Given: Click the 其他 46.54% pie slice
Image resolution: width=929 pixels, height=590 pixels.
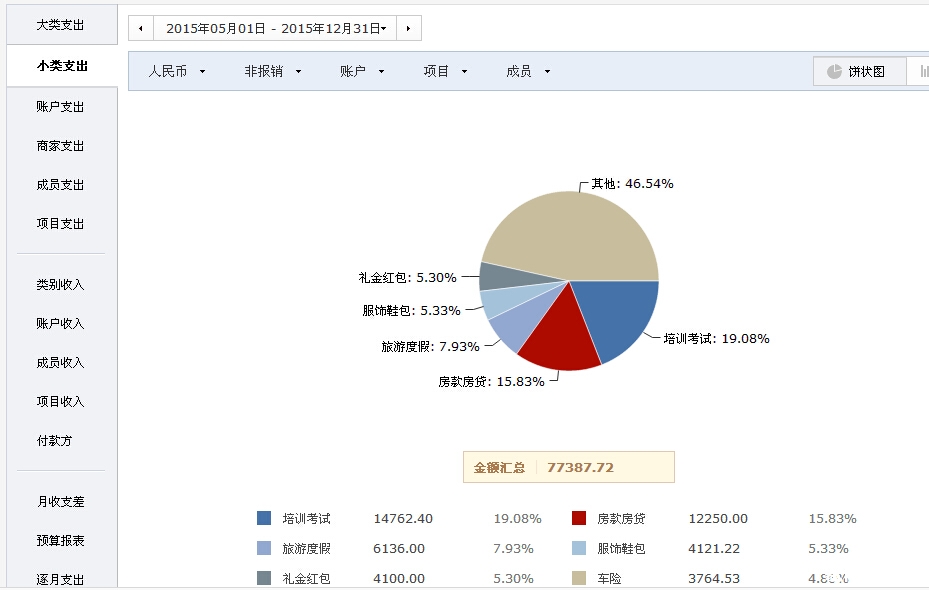Looking at the screenshot, I should point(572,234).
